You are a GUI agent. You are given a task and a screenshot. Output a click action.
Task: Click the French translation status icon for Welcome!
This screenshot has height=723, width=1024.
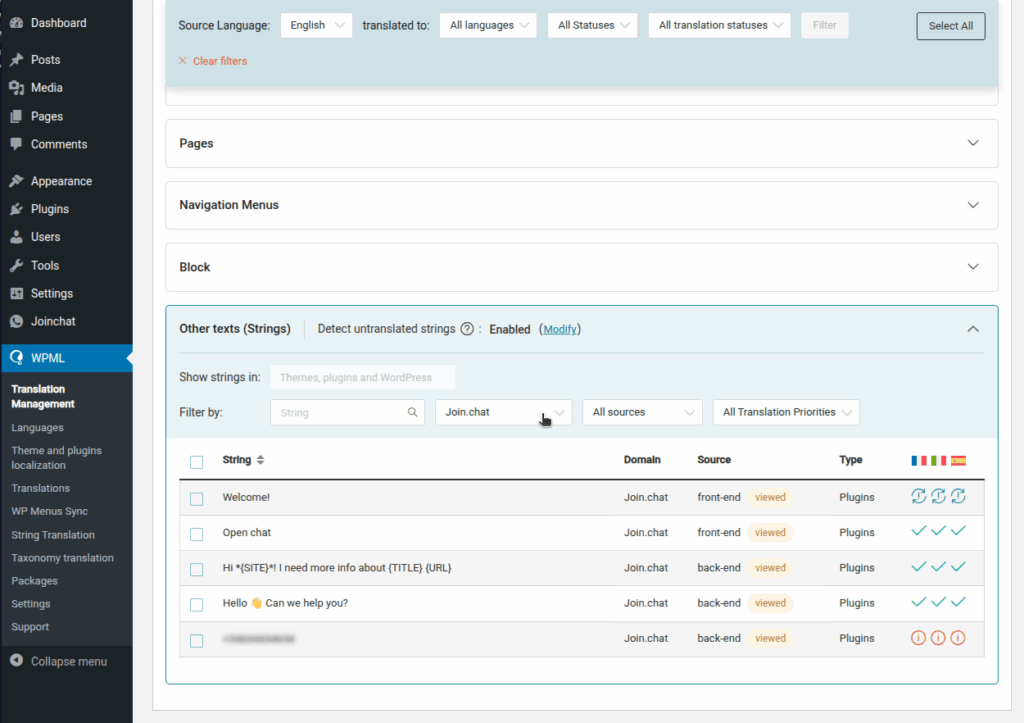coord(918,497)
